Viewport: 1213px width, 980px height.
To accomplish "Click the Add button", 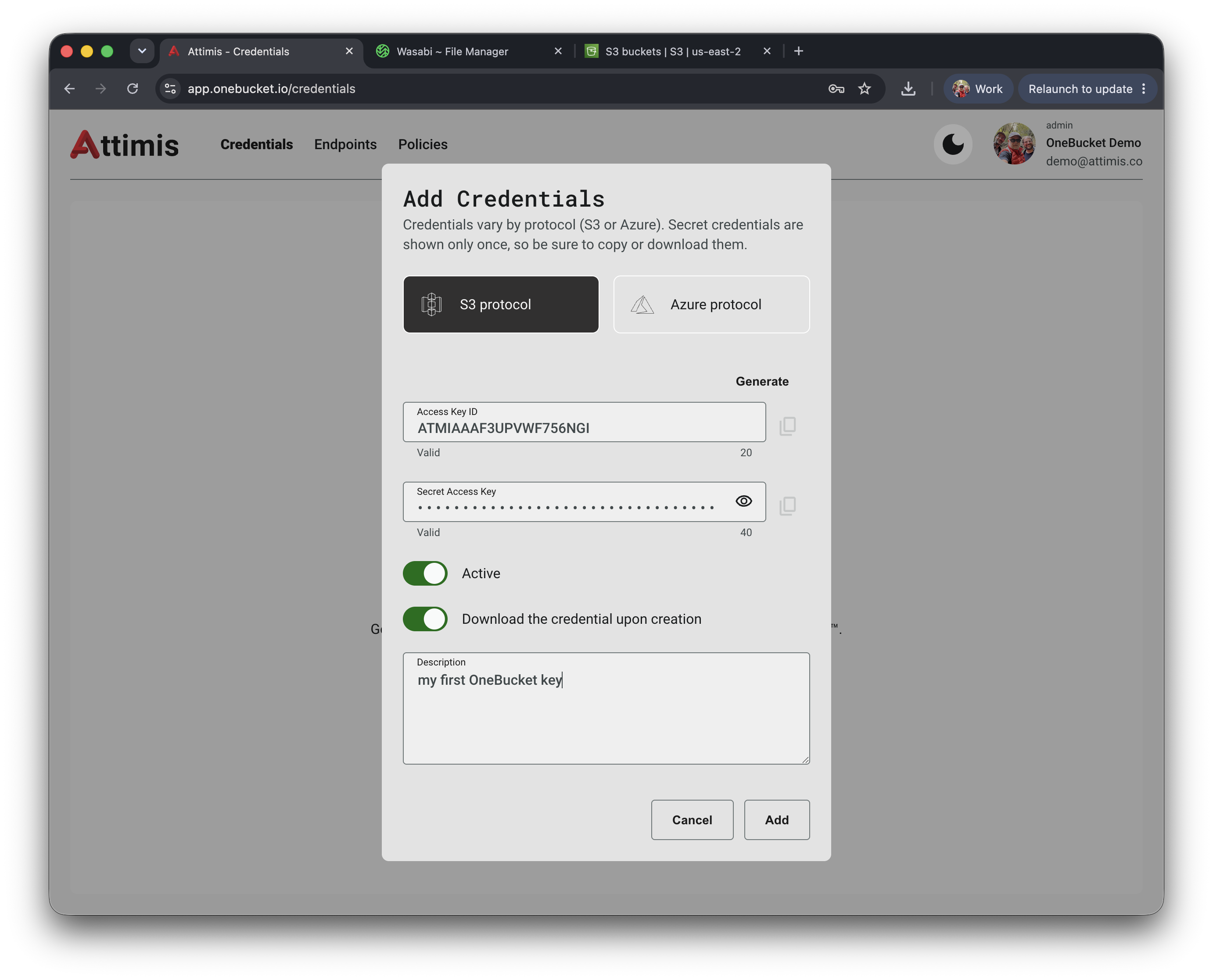I will pos(777,820).
